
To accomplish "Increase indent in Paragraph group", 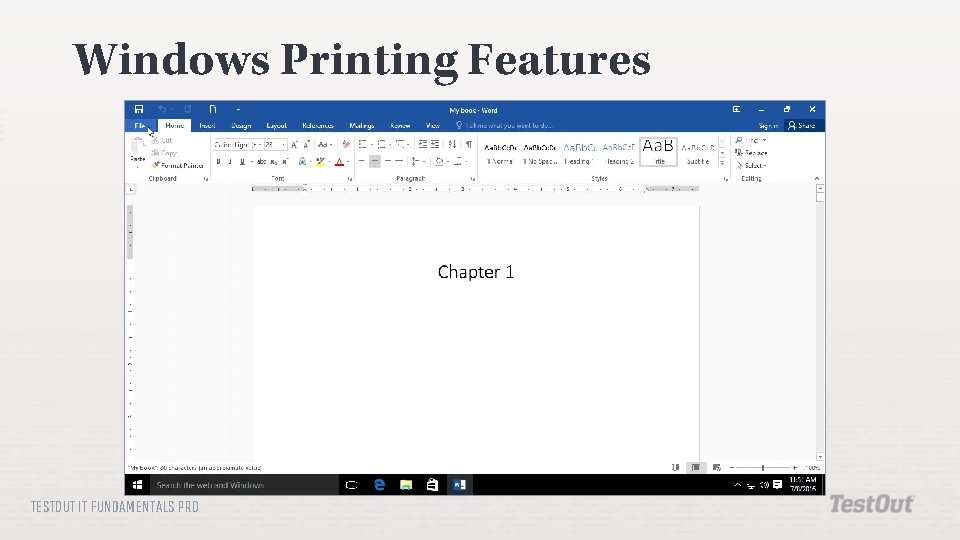I will [x=435, y=144].
